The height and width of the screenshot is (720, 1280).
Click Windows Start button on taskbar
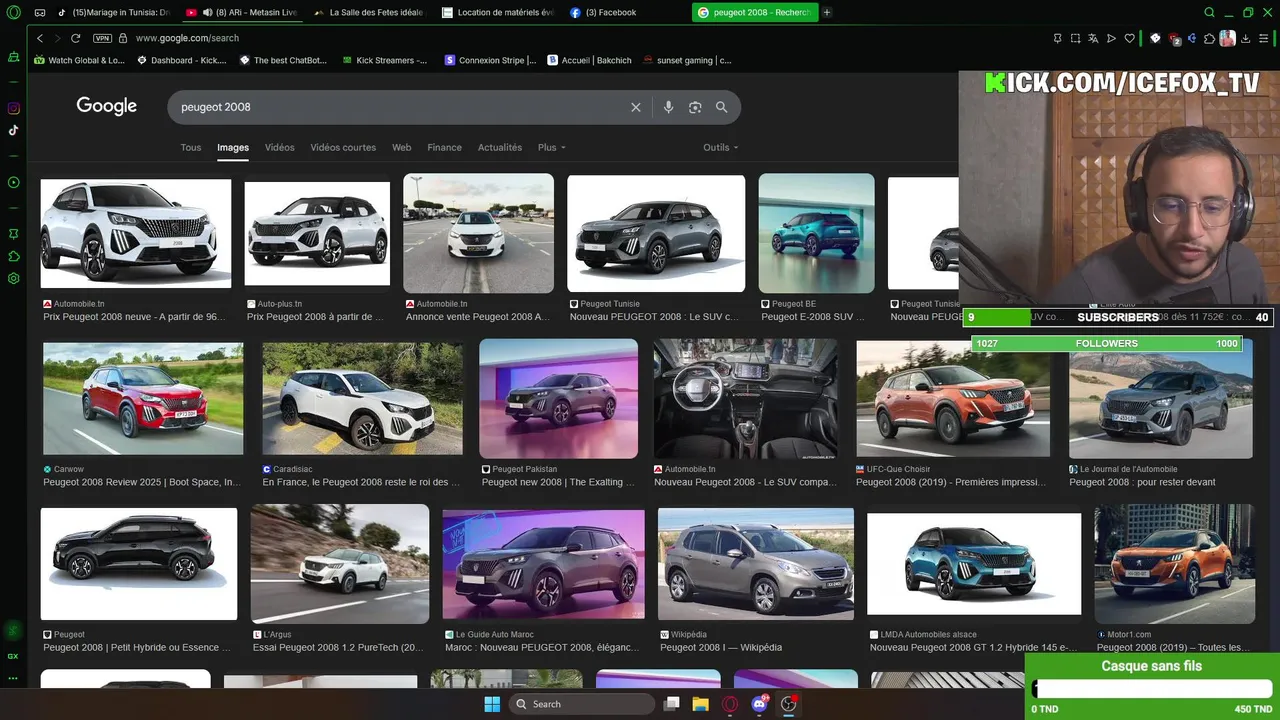[x=492, y=704]
